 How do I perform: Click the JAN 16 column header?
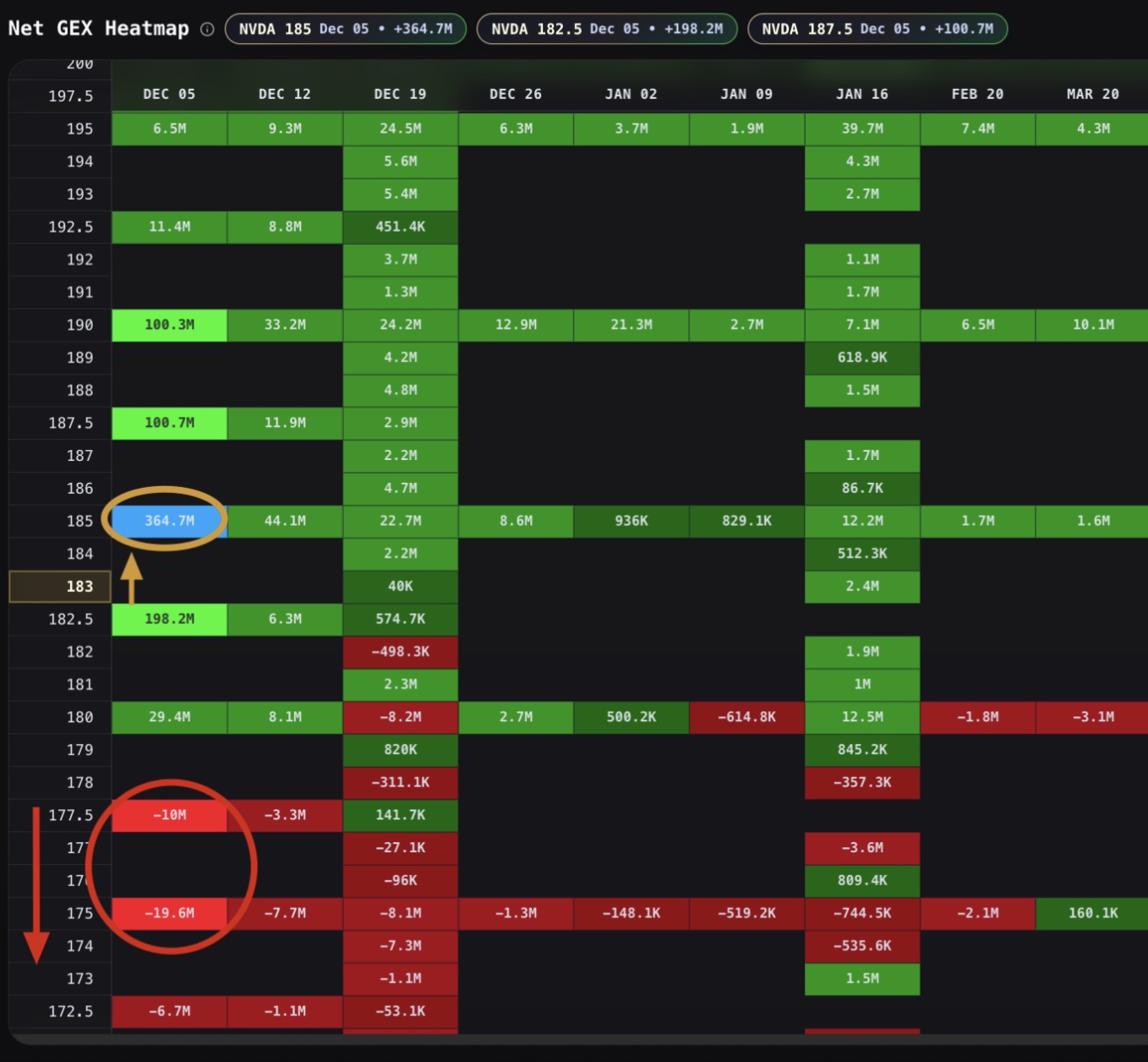pyautogui.click(x=862, y=94)
